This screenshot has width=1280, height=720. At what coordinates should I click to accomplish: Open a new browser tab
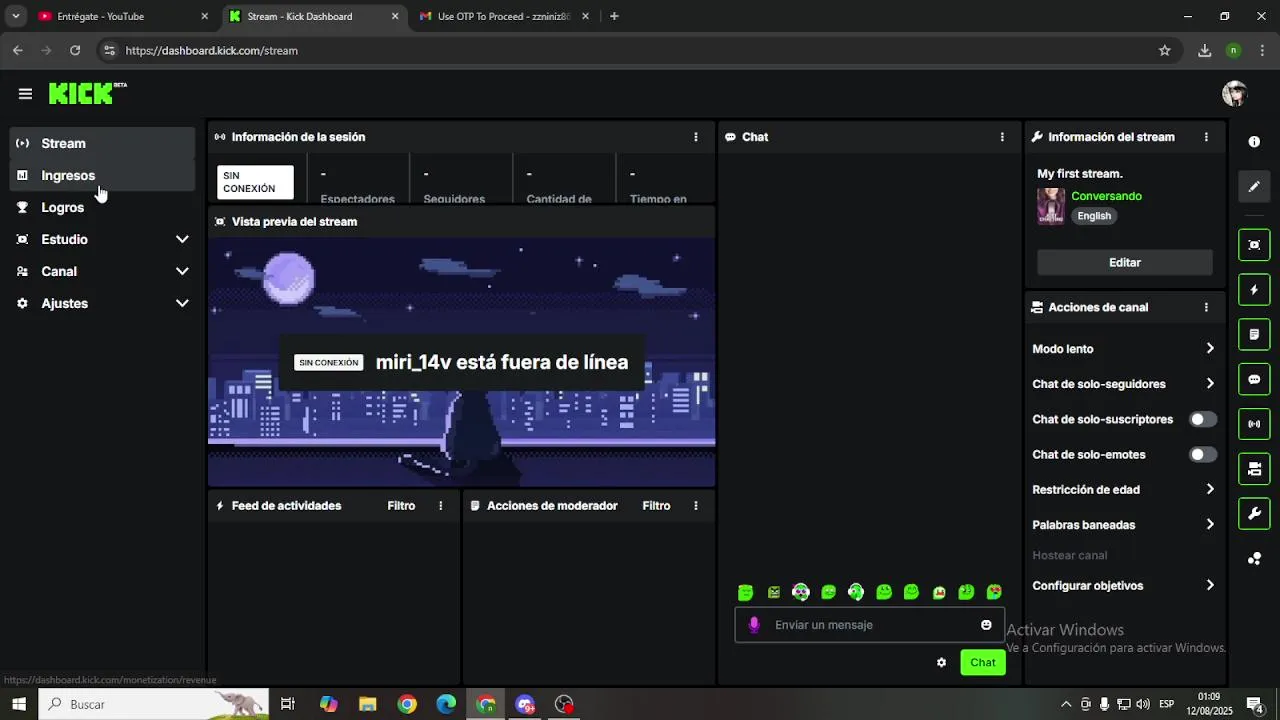[614, 16]
